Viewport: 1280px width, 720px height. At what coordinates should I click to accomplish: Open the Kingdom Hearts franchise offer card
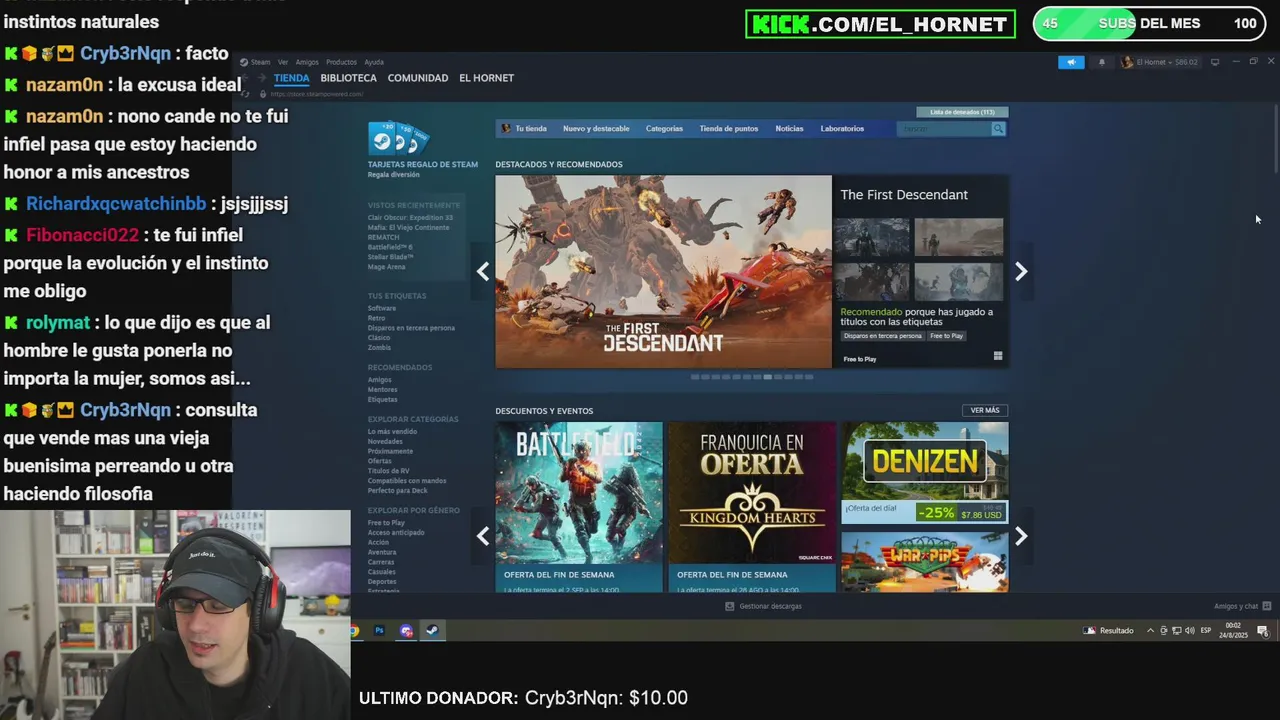(752, 507)
